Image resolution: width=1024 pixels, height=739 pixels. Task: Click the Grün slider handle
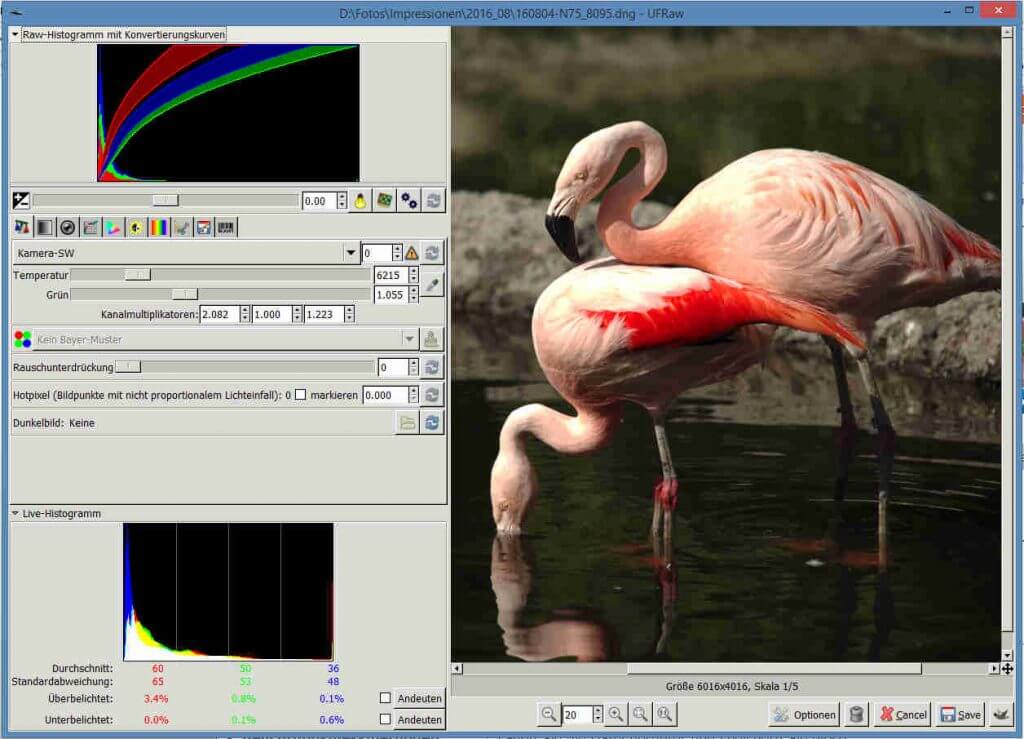coord(185,294)
